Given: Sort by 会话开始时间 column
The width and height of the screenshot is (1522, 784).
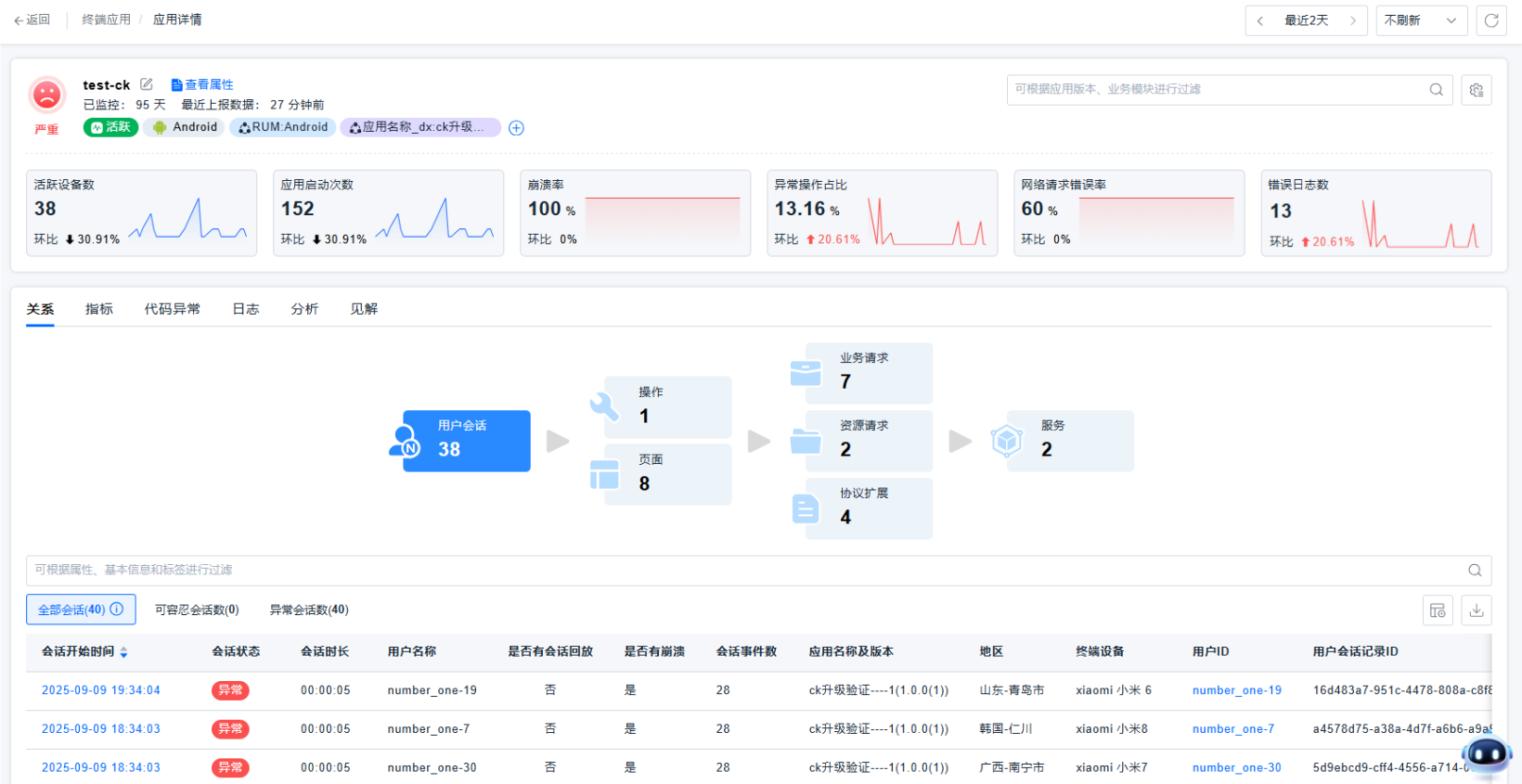Looking at the screenshot, I should tap(123, 652).
